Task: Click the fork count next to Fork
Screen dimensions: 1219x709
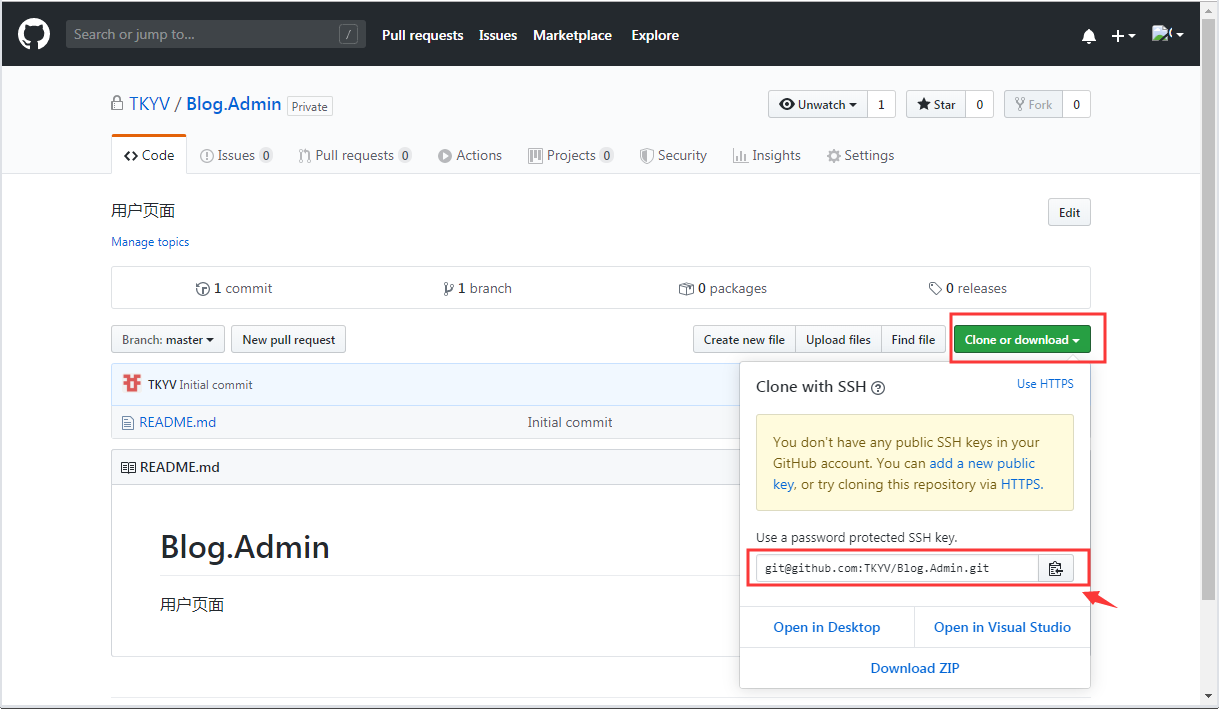Action: (x=1076, y=104)
